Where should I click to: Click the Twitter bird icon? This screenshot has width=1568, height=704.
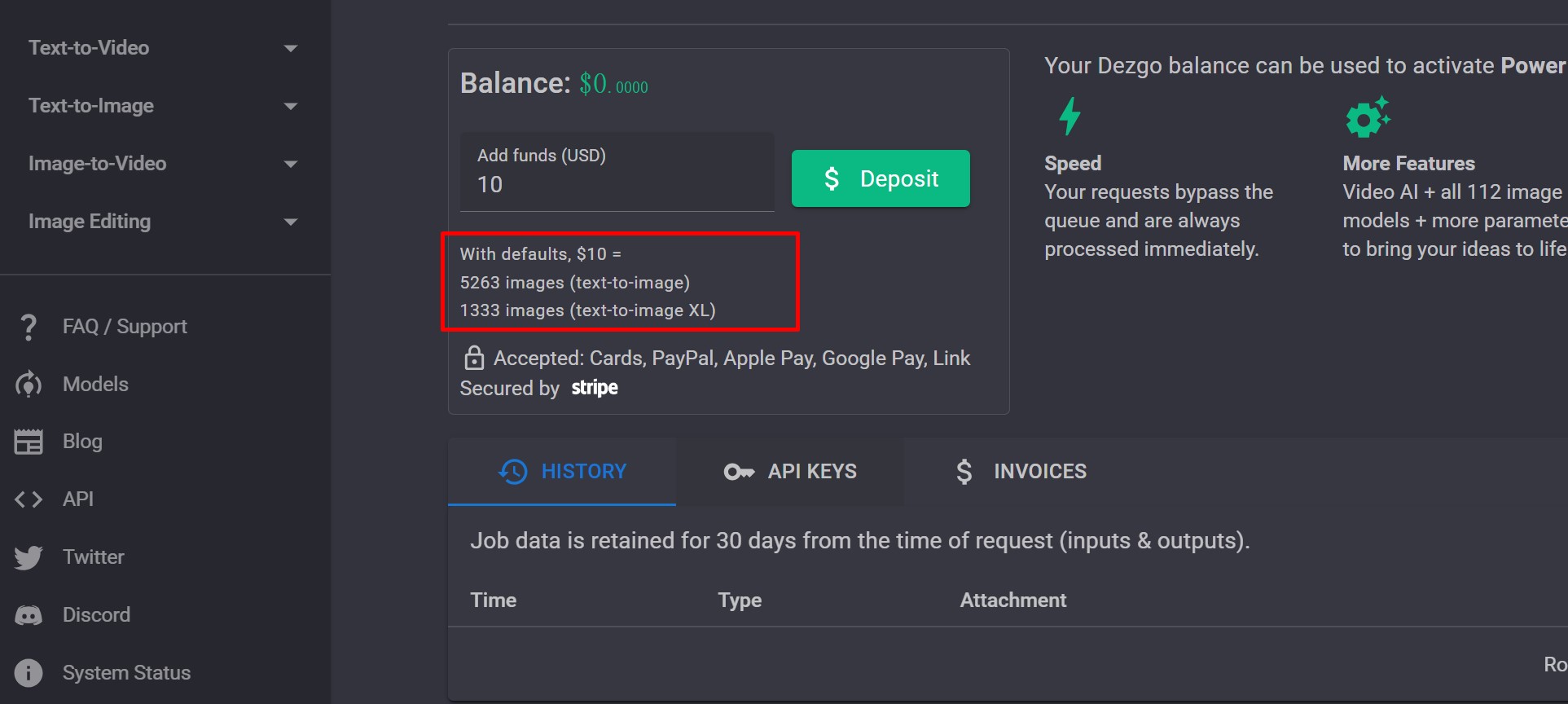(29, 557)
